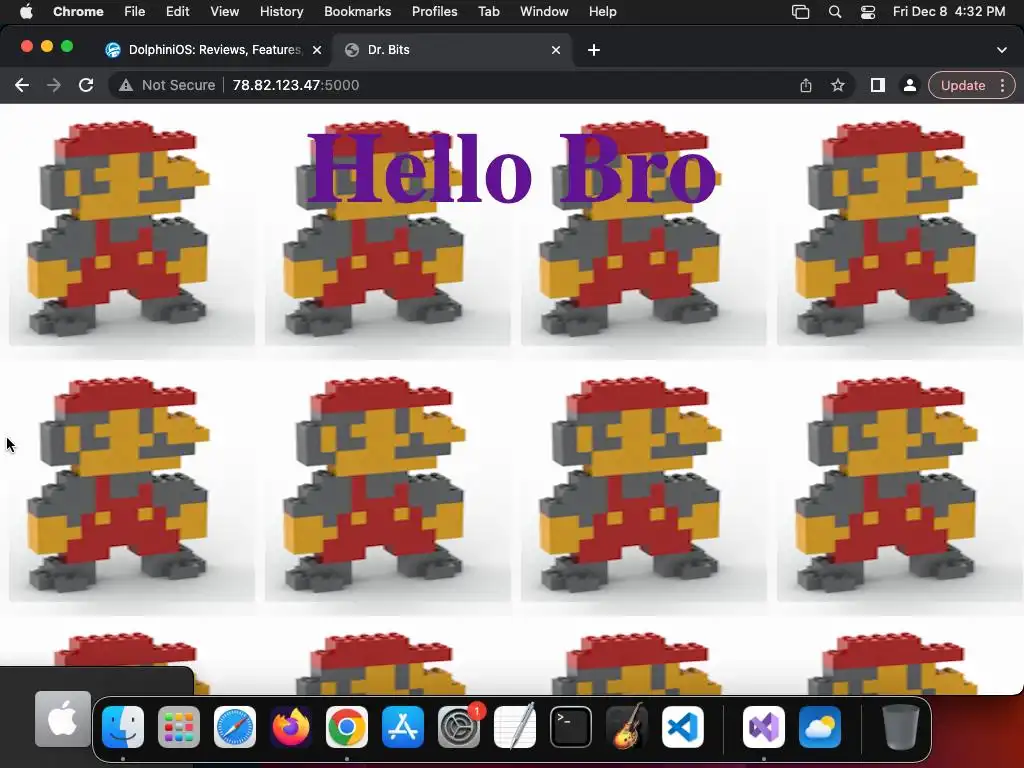Launch GarageBand from the Dock
This screenshot has width=1024, height=768.
point(627,727)
